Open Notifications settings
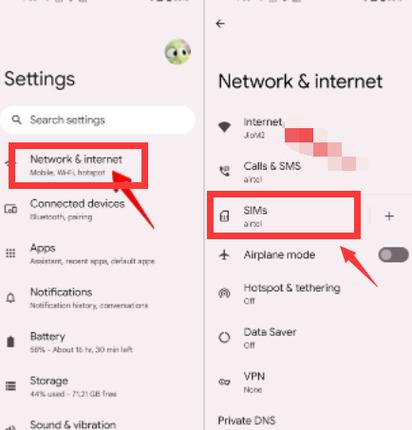 point(100,298)
